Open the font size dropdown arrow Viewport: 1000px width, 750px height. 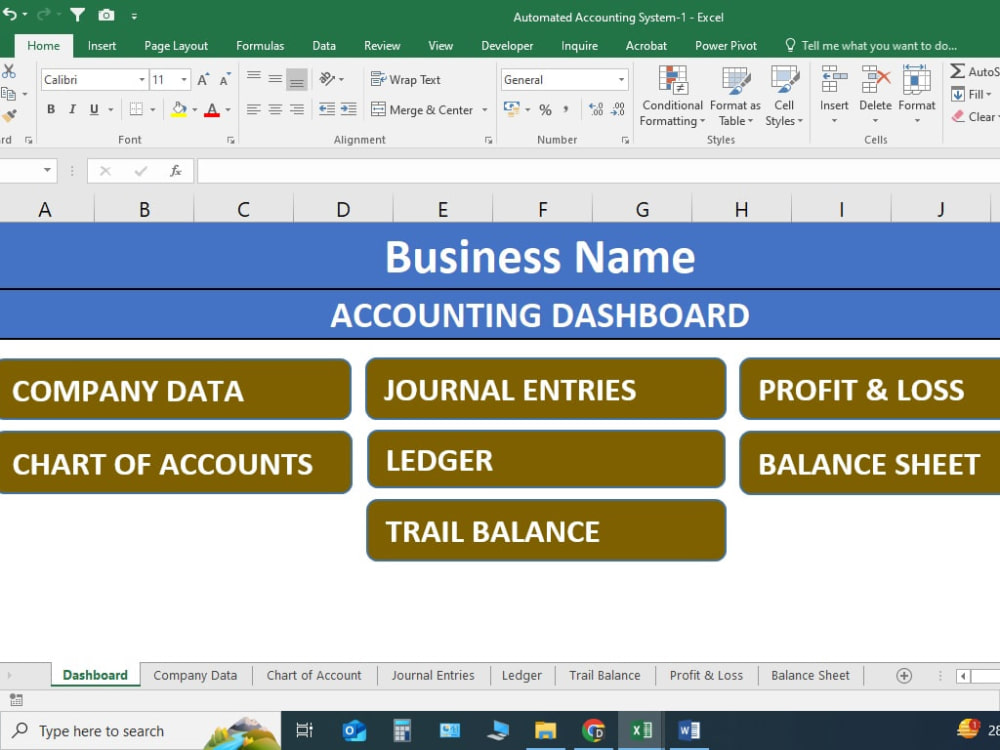point(184,80)
